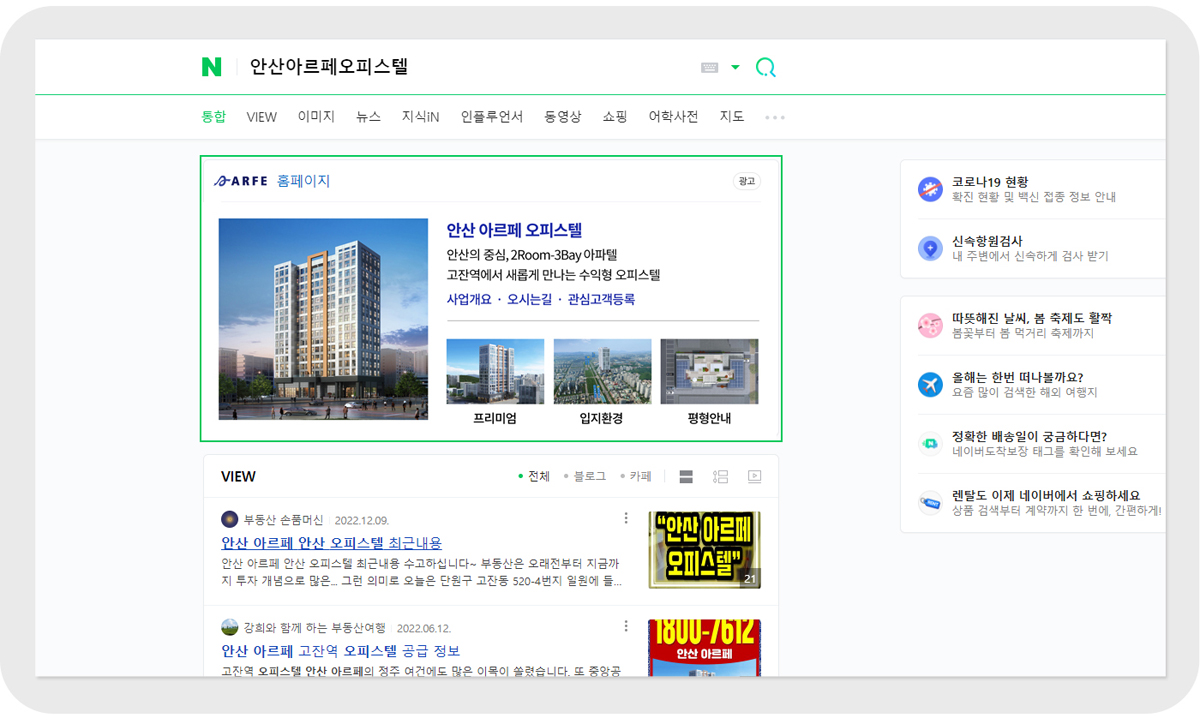Click the 신속항원검사 location icon
The height and width of the screenshot is (724, 1200).
coord(930,248)
